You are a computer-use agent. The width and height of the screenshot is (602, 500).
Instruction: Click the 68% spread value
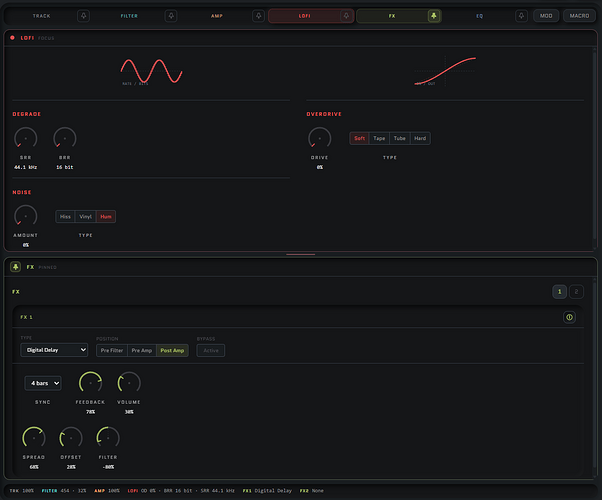click(x=34, y=467)
